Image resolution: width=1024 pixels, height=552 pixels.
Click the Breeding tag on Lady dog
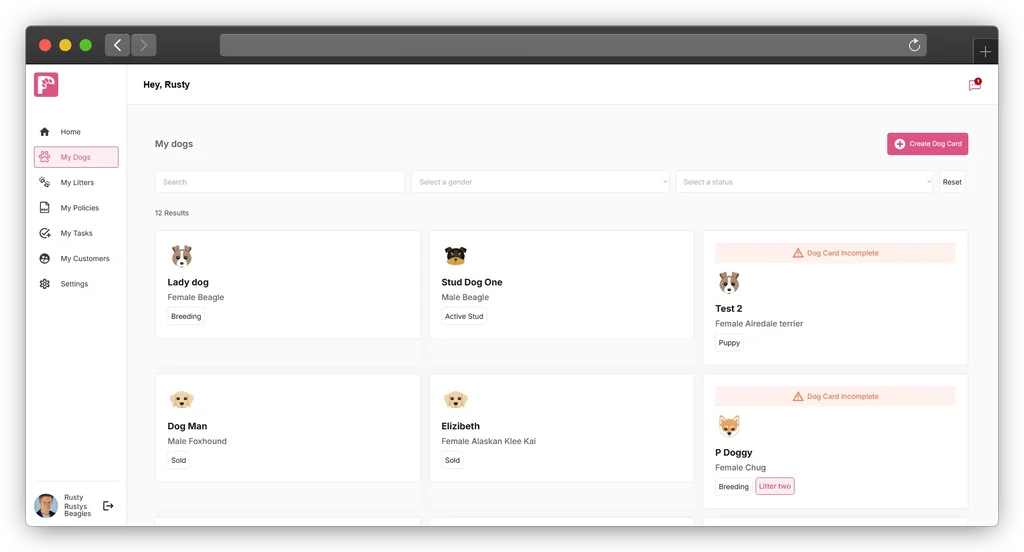click(186, 316)
